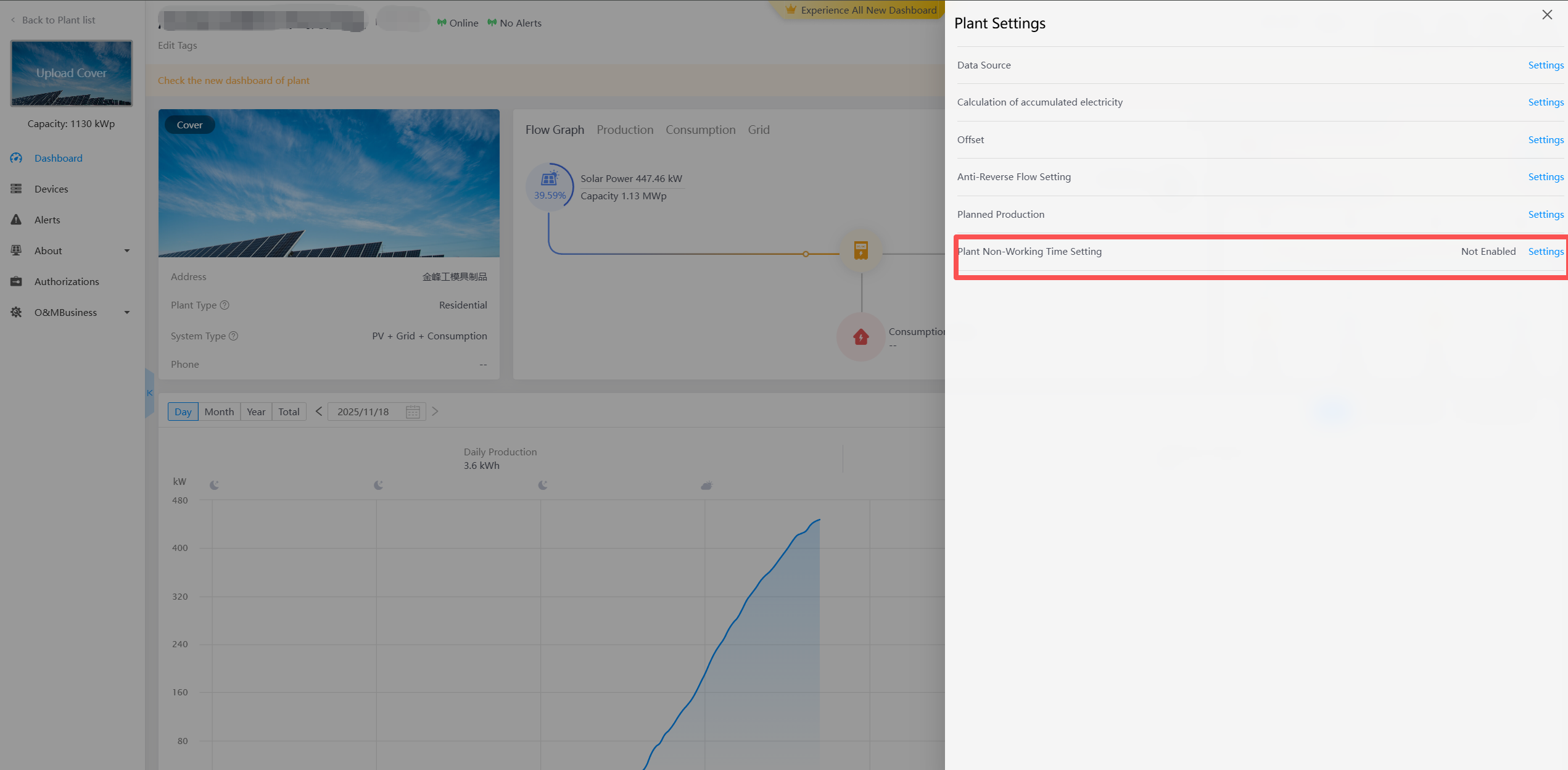The image size is (1568, 770).
Task: Click the Plant Type help icon
Action: [x=225, y=305]
